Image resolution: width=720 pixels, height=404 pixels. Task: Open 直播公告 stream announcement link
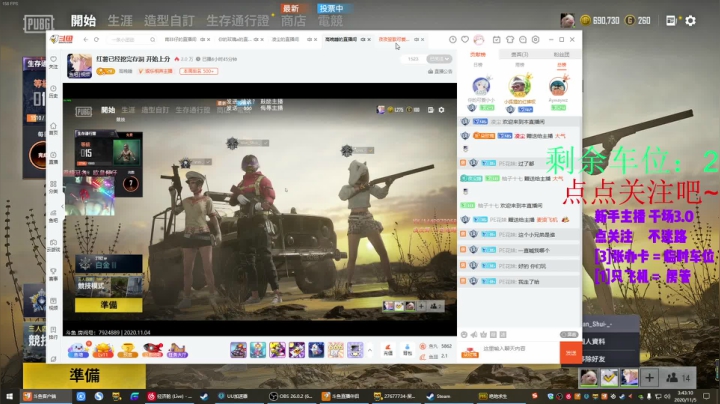coord(440,72)
